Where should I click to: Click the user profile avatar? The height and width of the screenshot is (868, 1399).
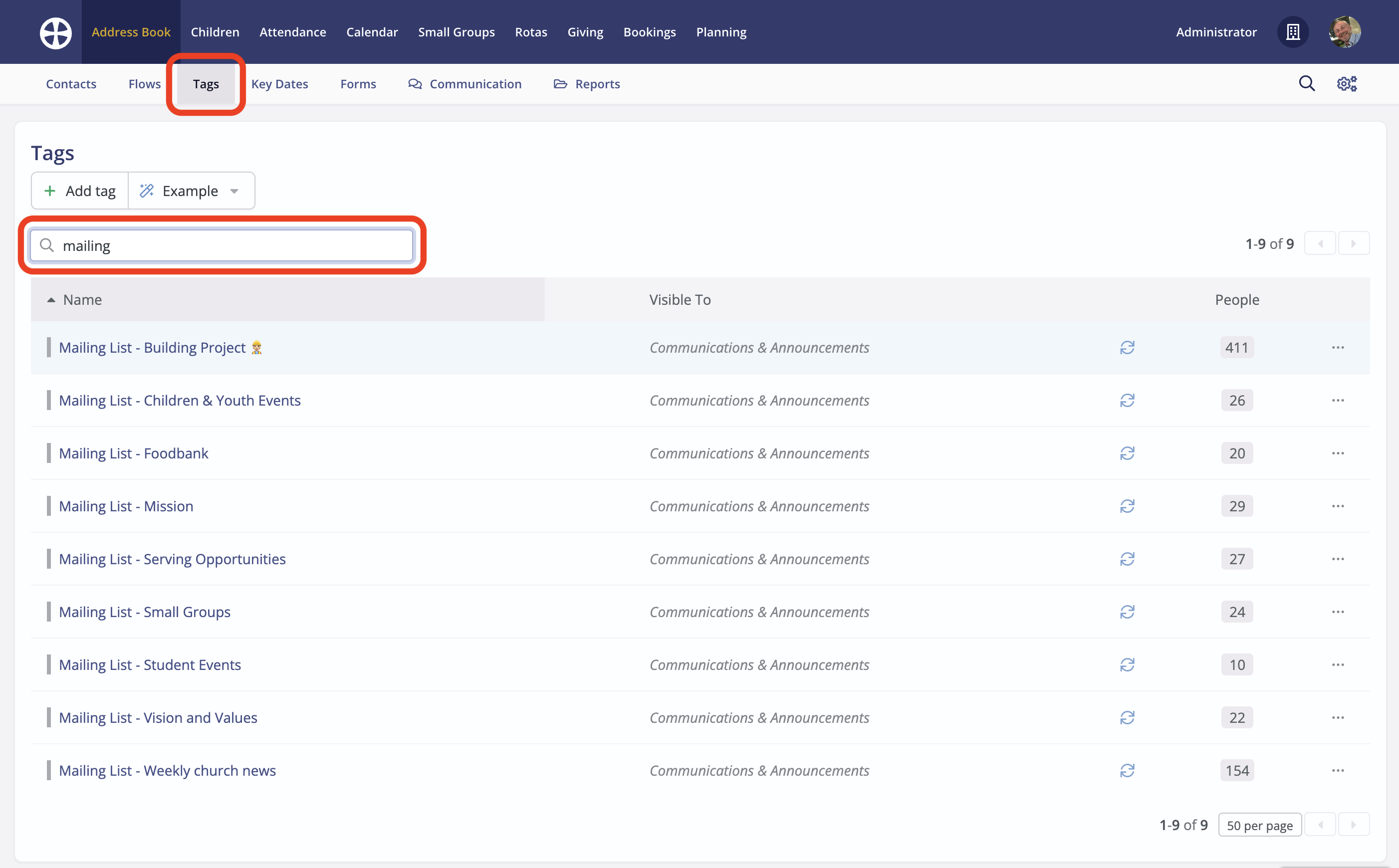[x=1345, y=32]
